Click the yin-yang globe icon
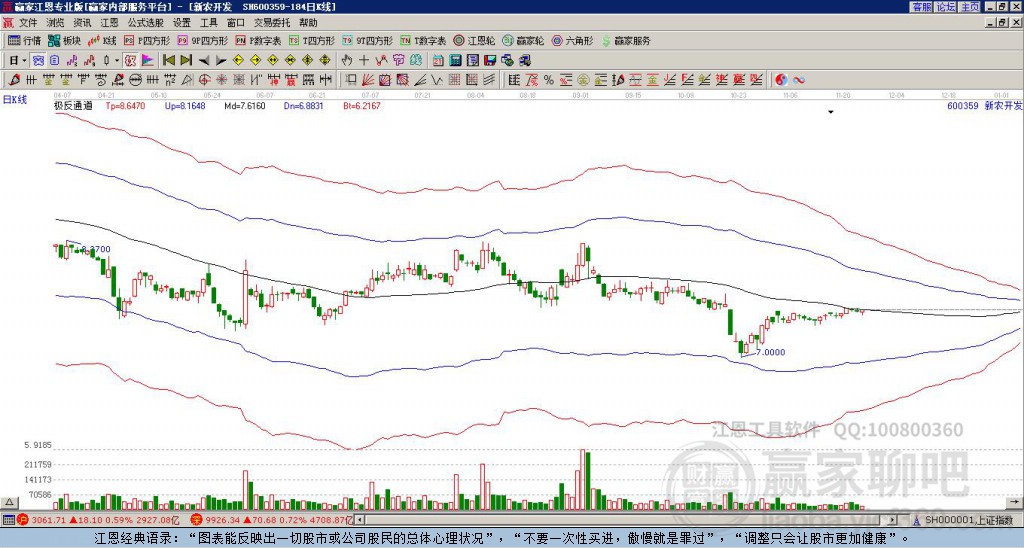Screen dimensions: 1024x548 coord(780,80)
